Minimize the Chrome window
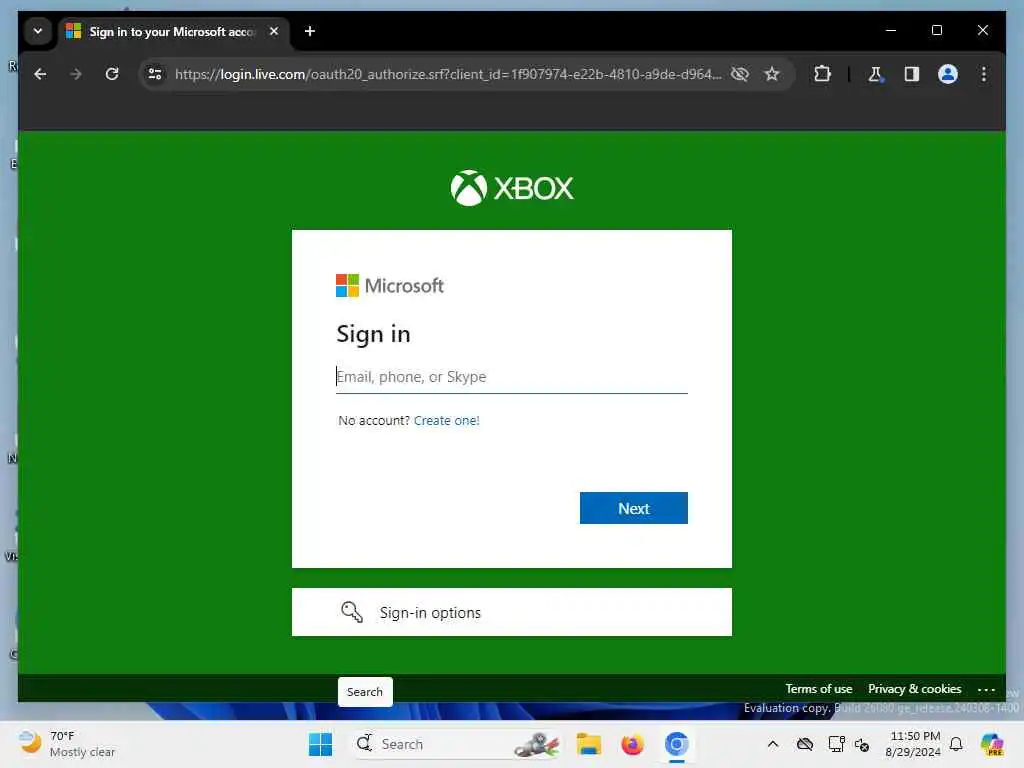 pyautogui.click(x=891, y=31)
